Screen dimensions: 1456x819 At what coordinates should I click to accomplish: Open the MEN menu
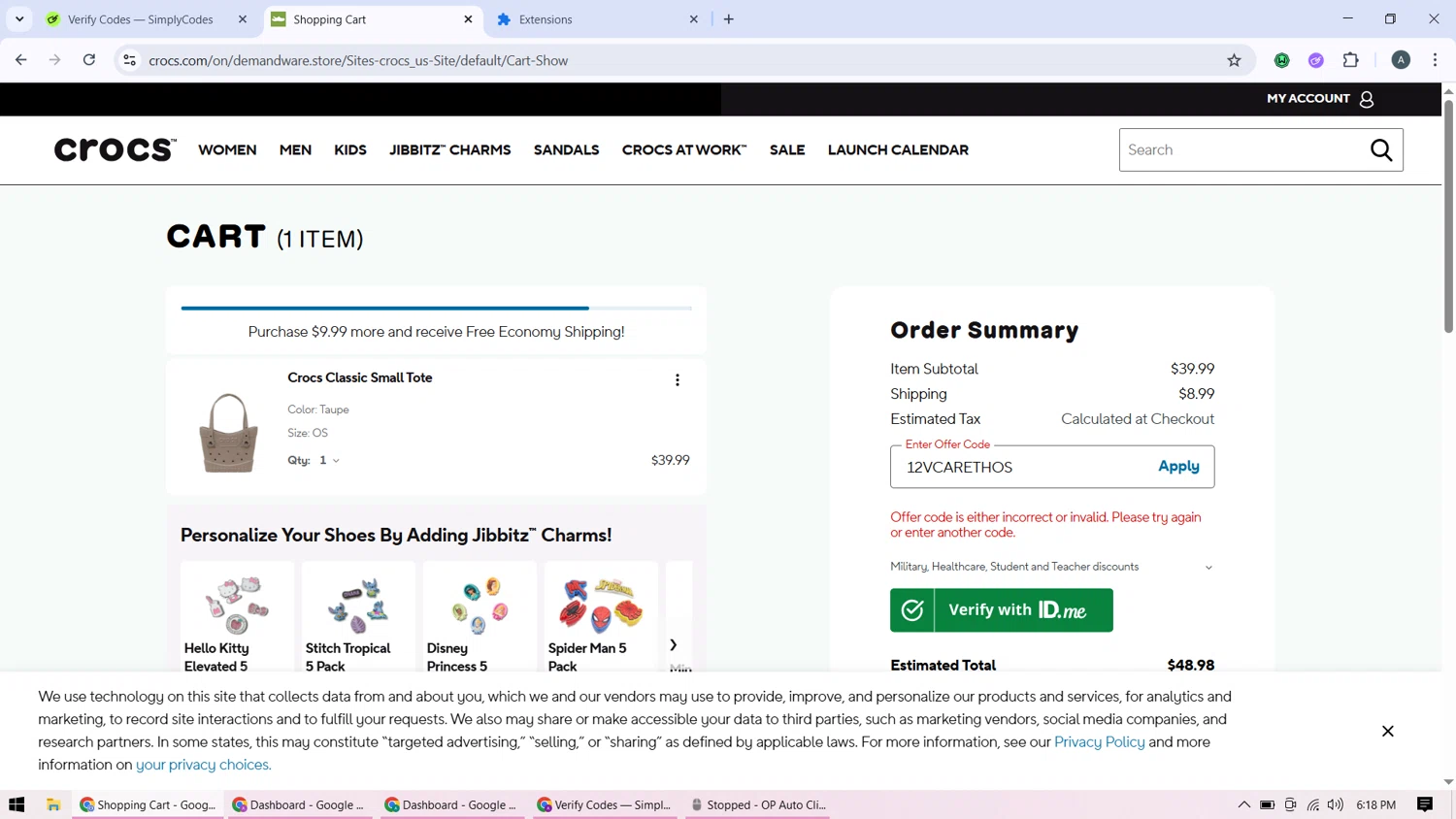click(x=295, y=149)
